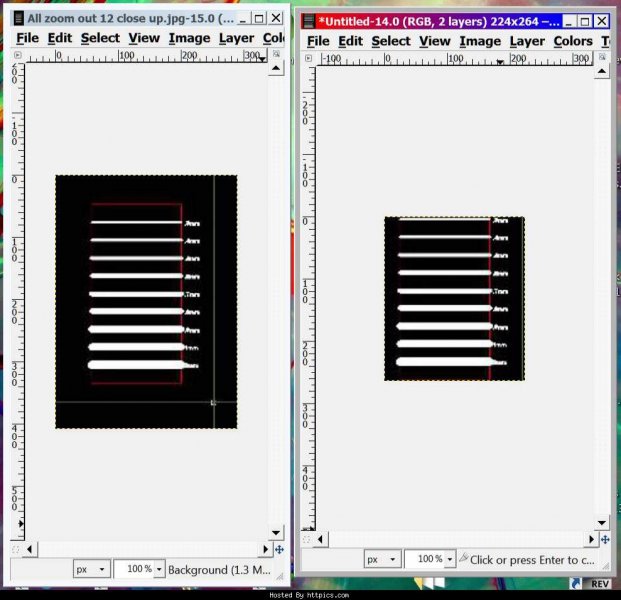Click scroll right arrow in Untitled window

pos(591,539)
